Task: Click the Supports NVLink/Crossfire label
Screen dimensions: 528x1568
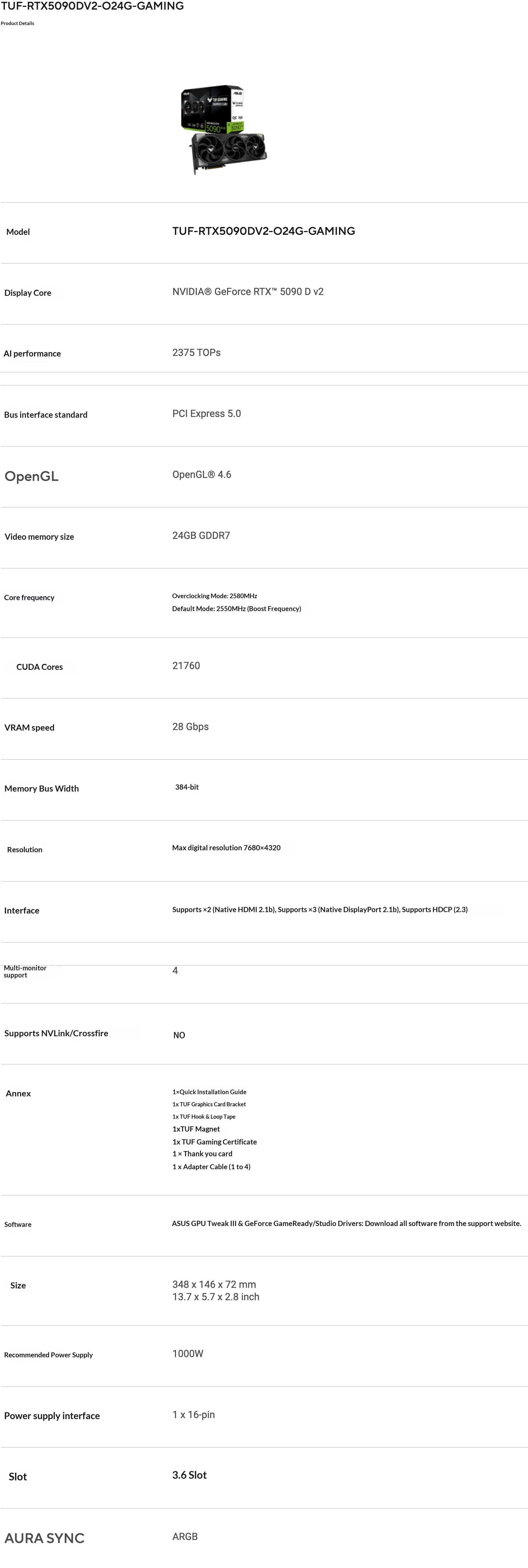Action: point(56,1034)
